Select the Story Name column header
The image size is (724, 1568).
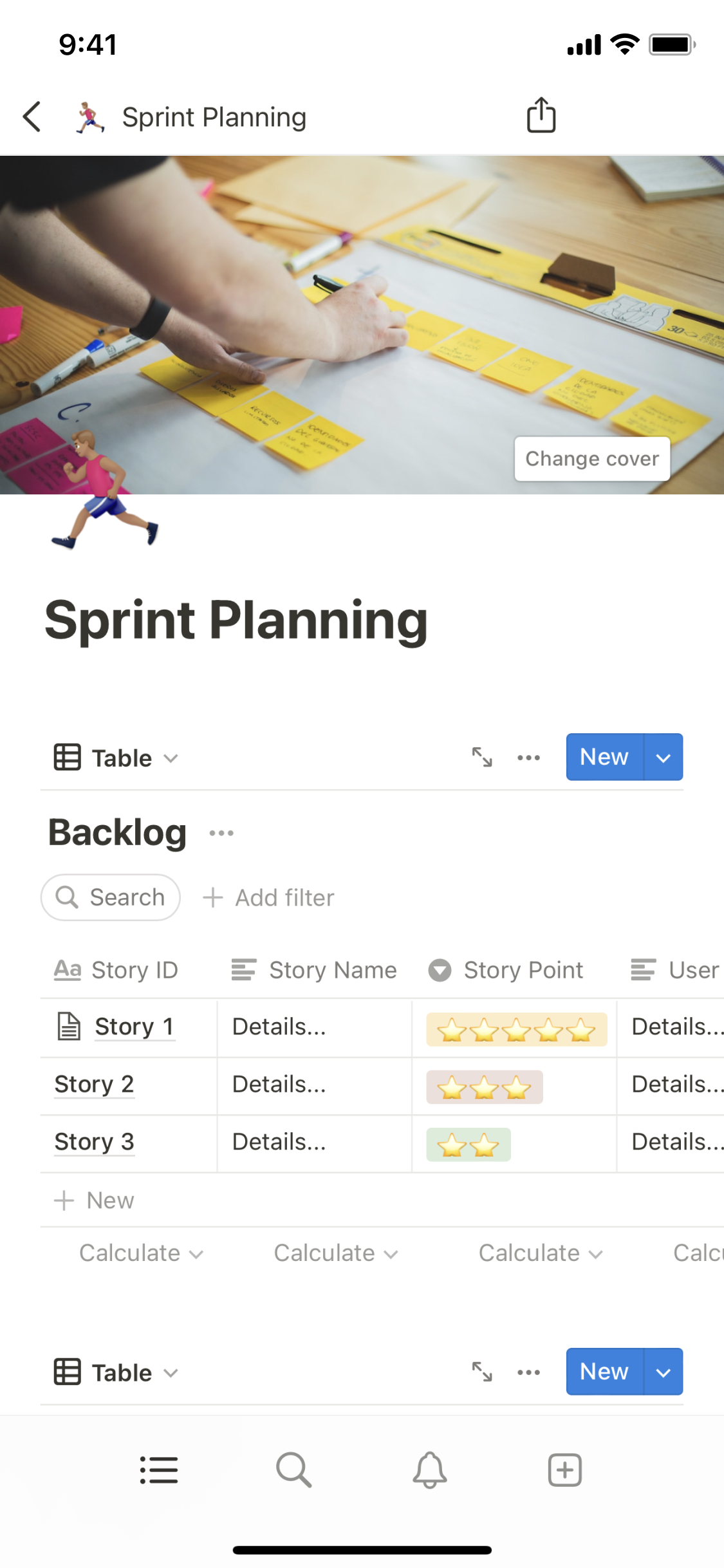pyautogui.click(x=314, y=970)
